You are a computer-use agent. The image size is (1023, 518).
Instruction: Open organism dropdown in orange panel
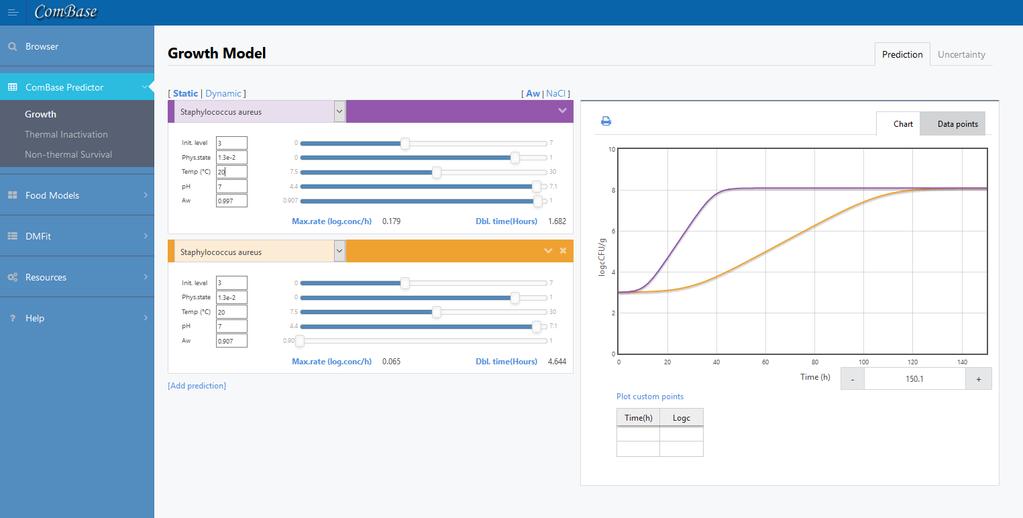[x=339, y=251]
